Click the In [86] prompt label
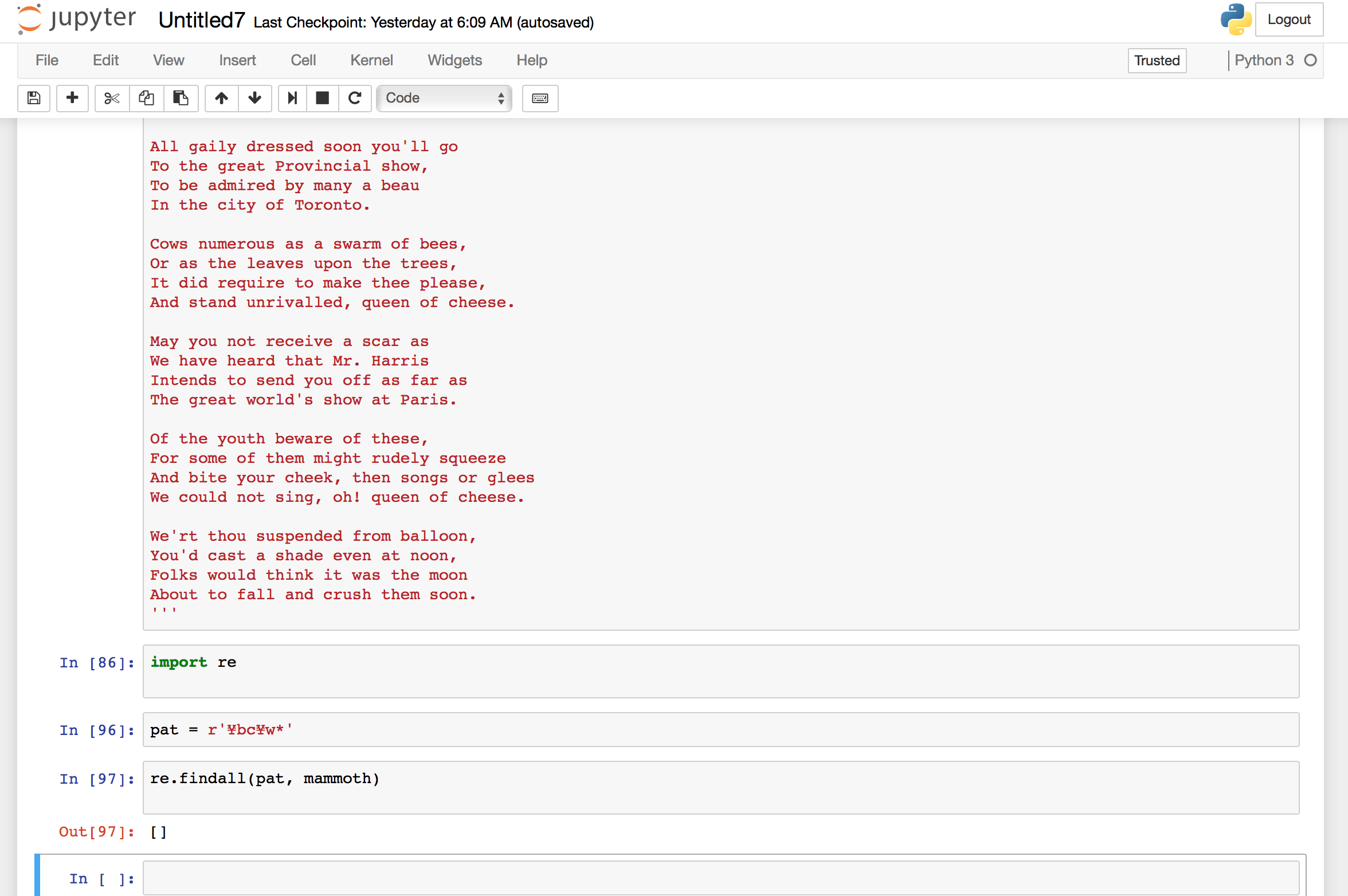The height and width of the screenshot is (896, 1348). 97,662
